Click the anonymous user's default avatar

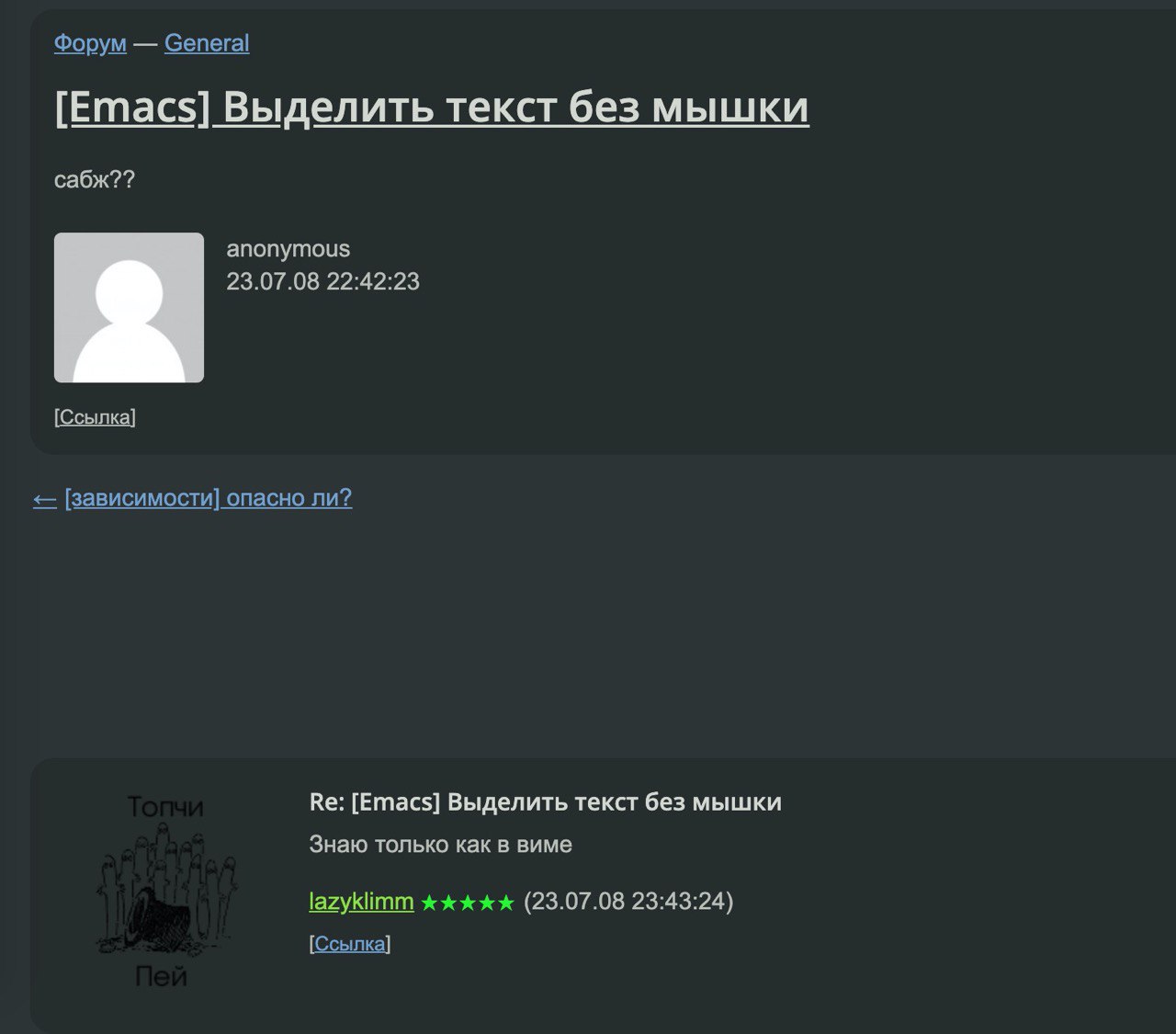point(129,307)
